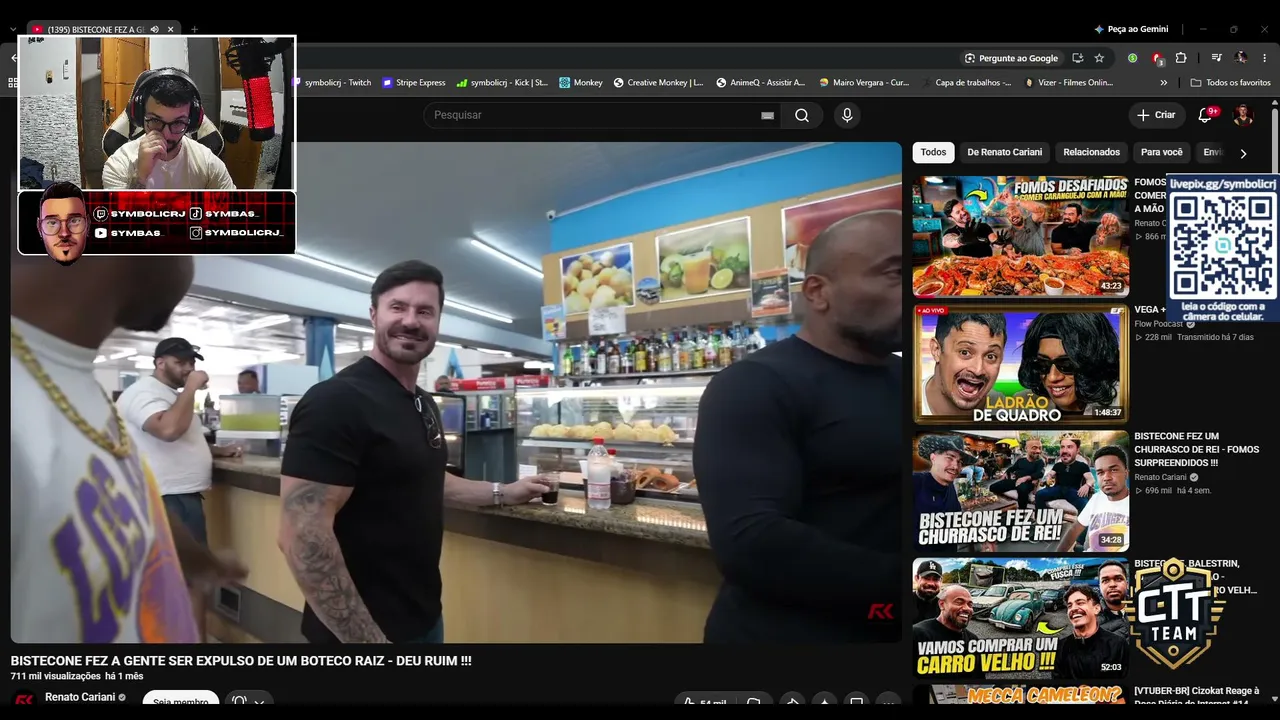This screenshot has height=720, width=1280.
Task: Click the main video player
Action: click(x=456, y=392)
